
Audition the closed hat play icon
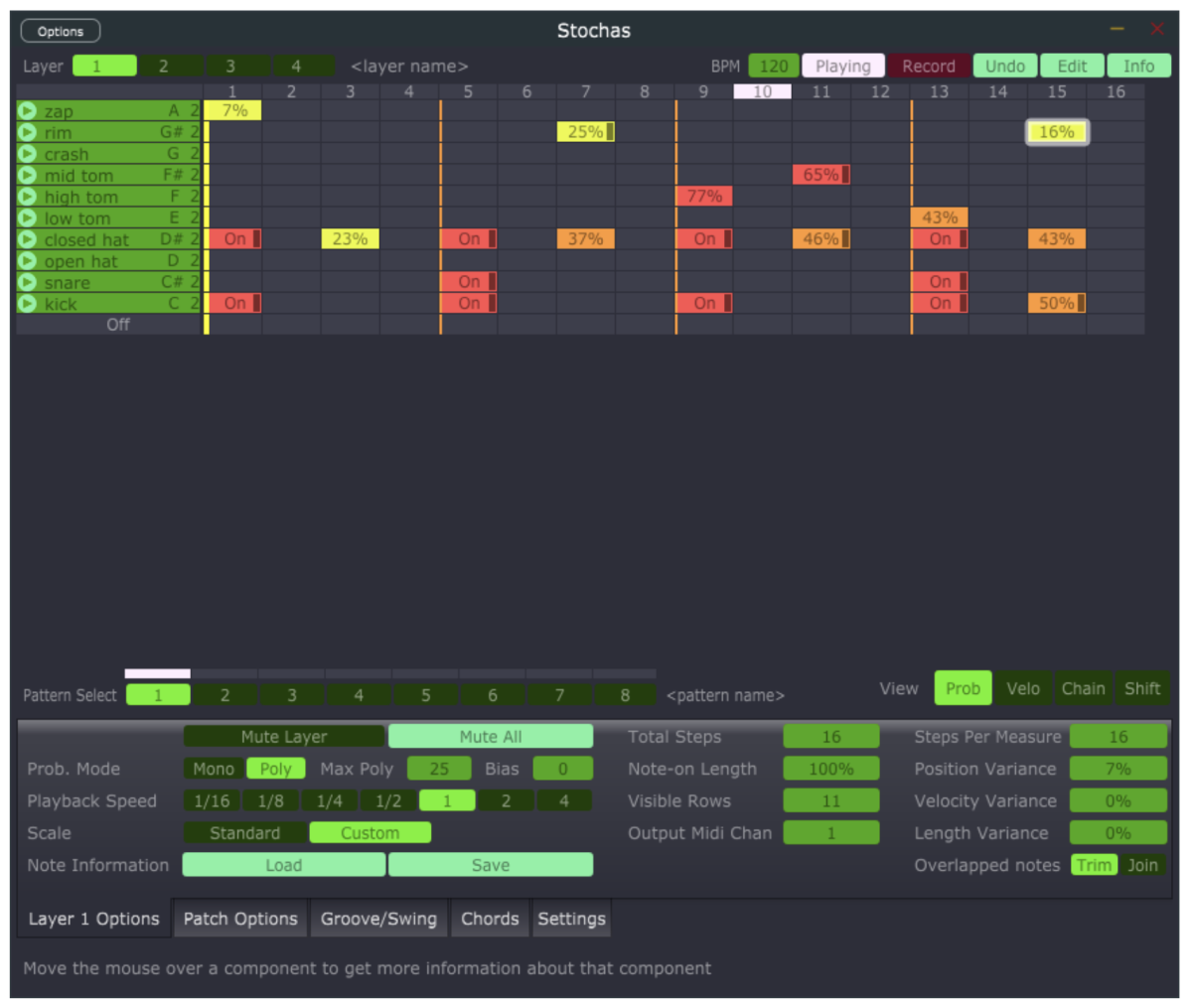pyautogui.click(x=27, y=239)
